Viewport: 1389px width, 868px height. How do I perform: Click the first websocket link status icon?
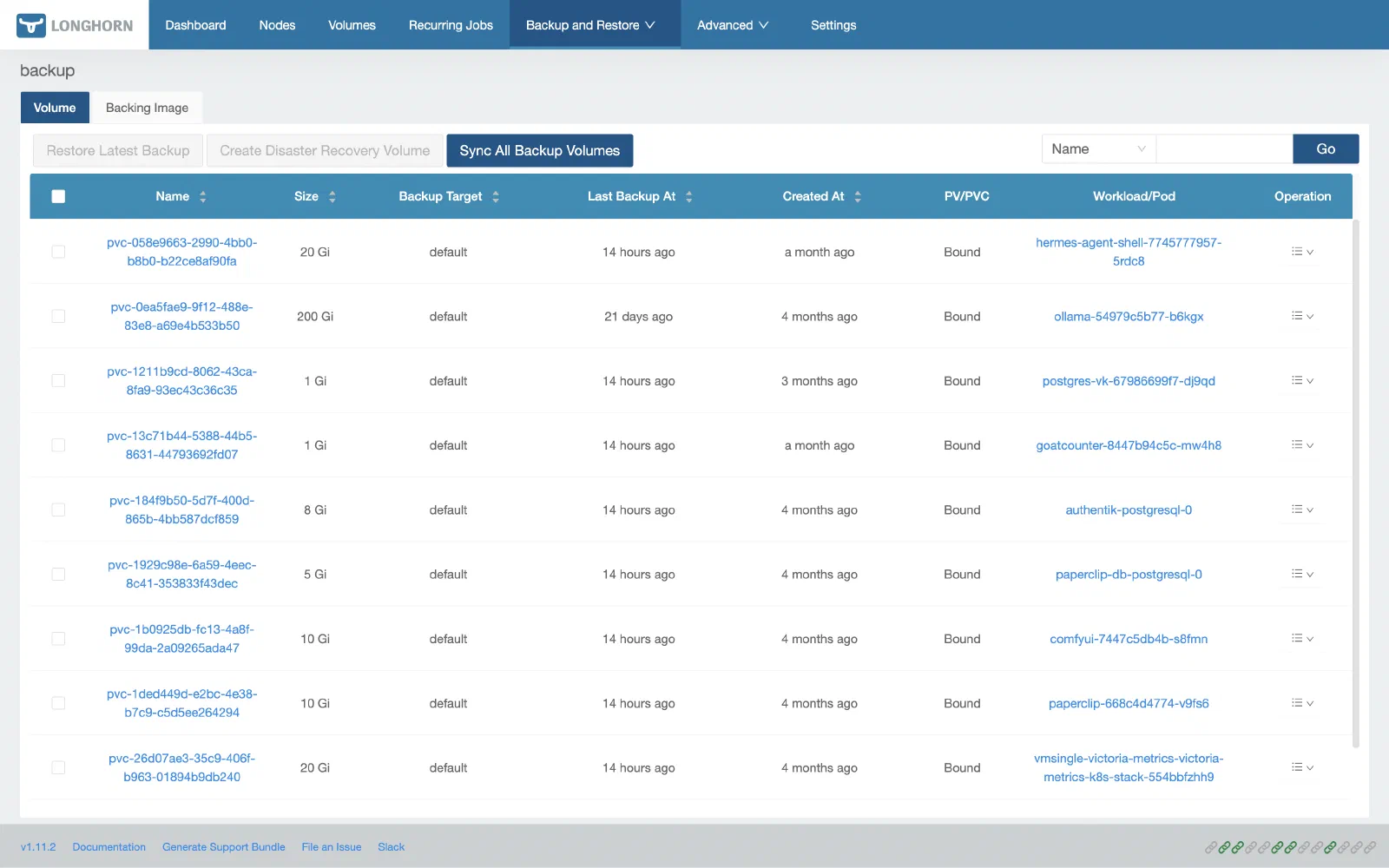[x=1211, y=847]
